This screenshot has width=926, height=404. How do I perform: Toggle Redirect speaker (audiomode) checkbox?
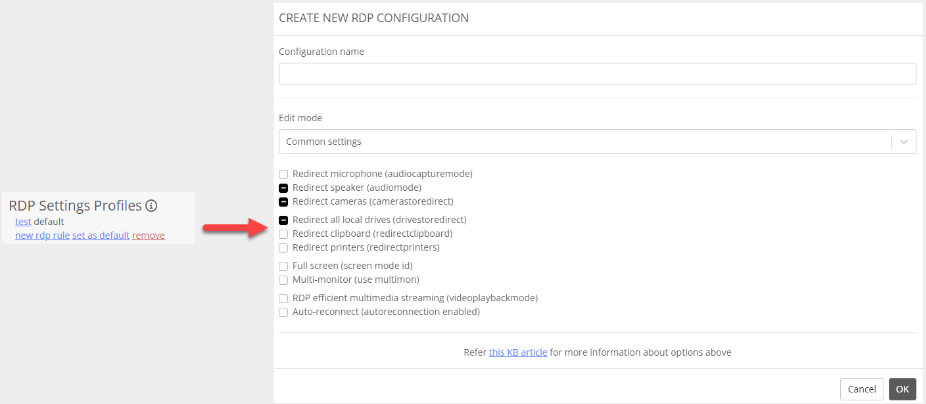point(284,188)
